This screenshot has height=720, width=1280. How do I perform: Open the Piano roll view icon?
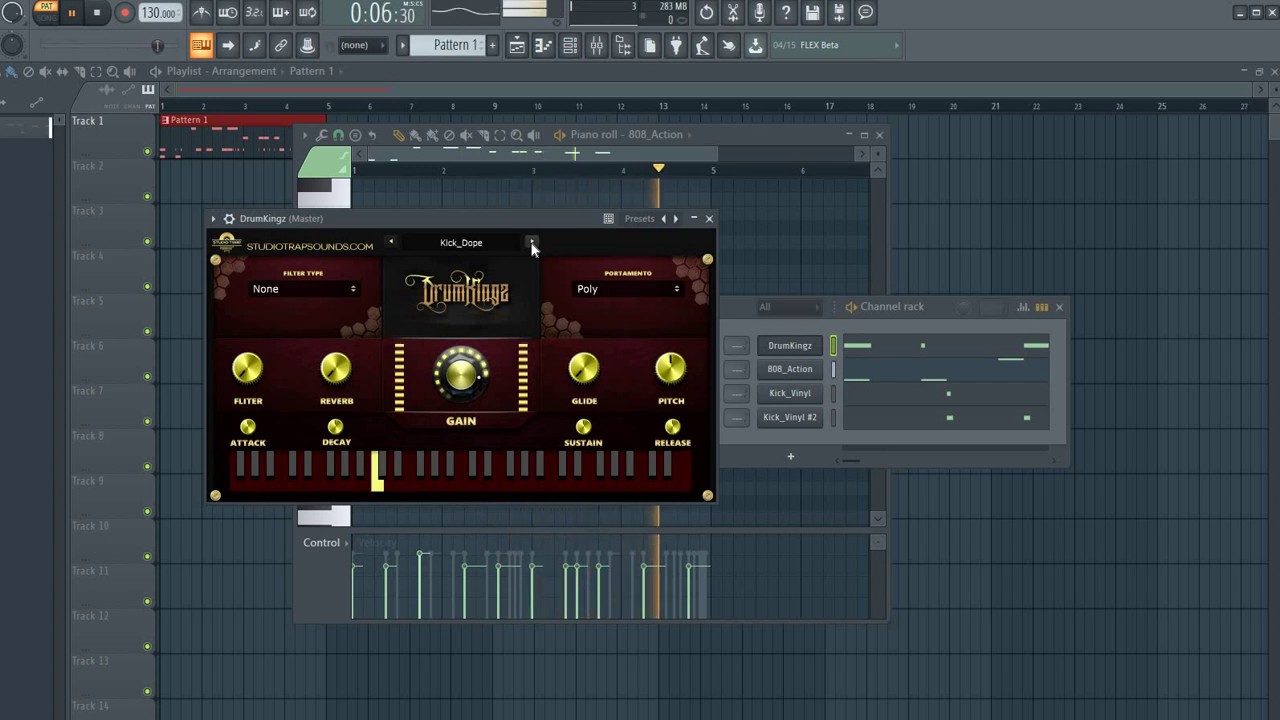pos(543,45)
